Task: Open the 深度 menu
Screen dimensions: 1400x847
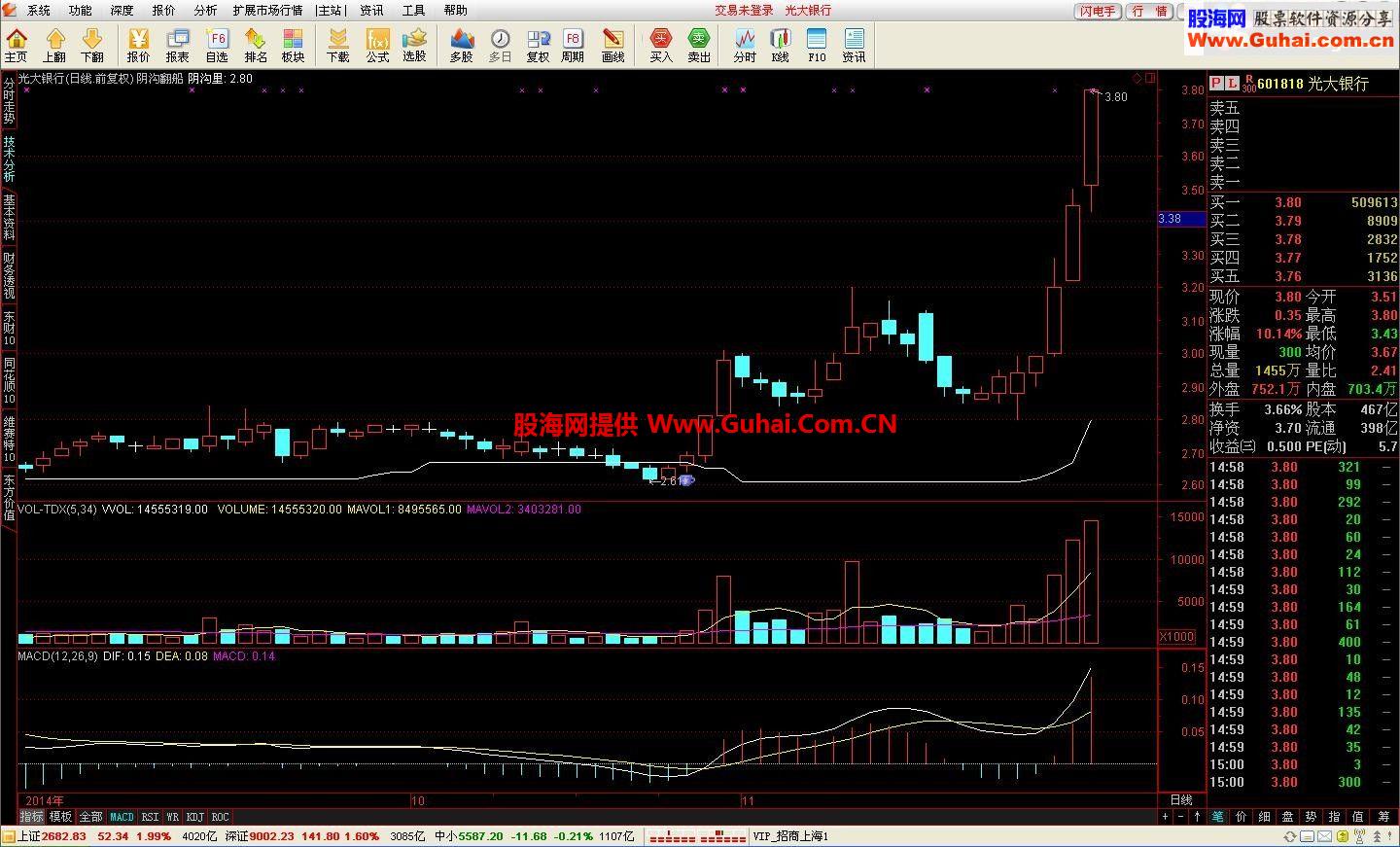Action: pos(122,11)
